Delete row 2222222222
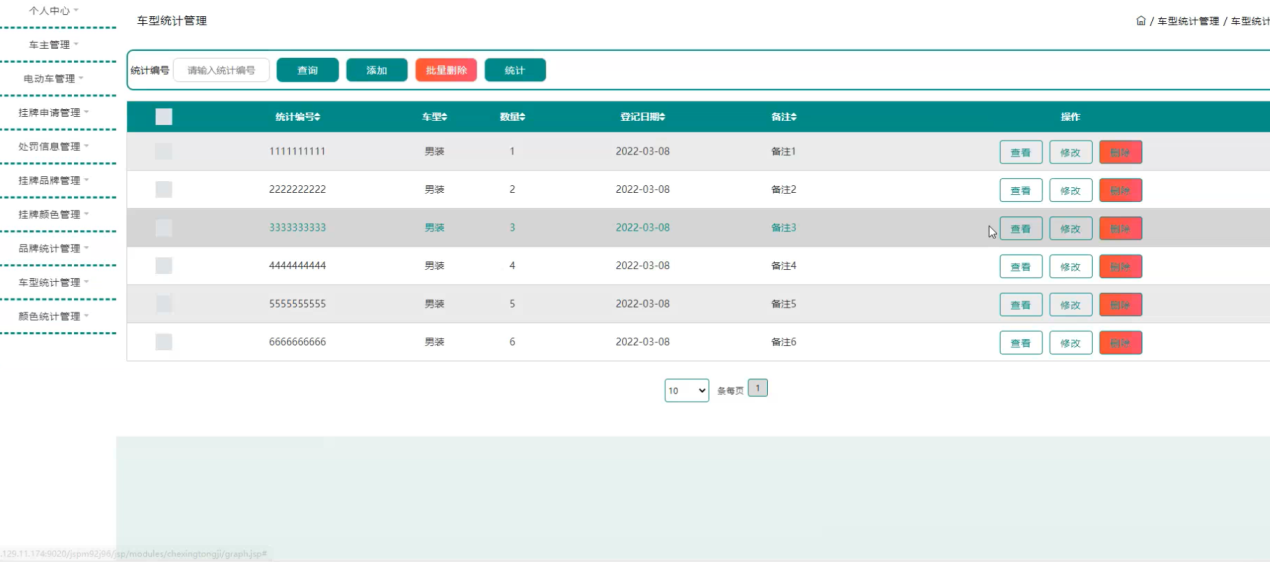Viewport: 1270px width, 562px height. point(1120,190)
